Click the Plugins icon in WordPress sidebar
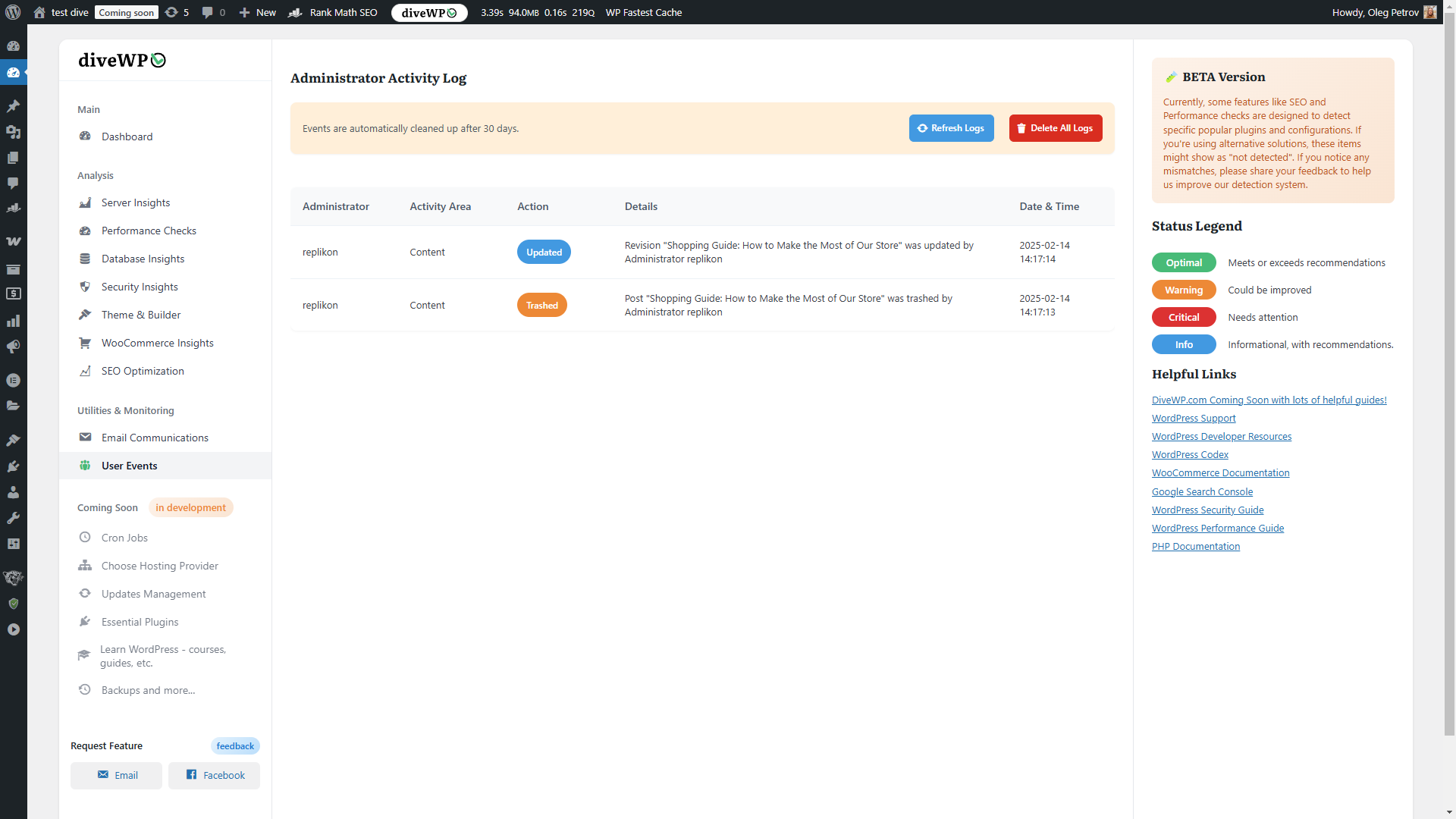Image resolution: width=1456 pixels, height=819 pixels. pos(13,466)
